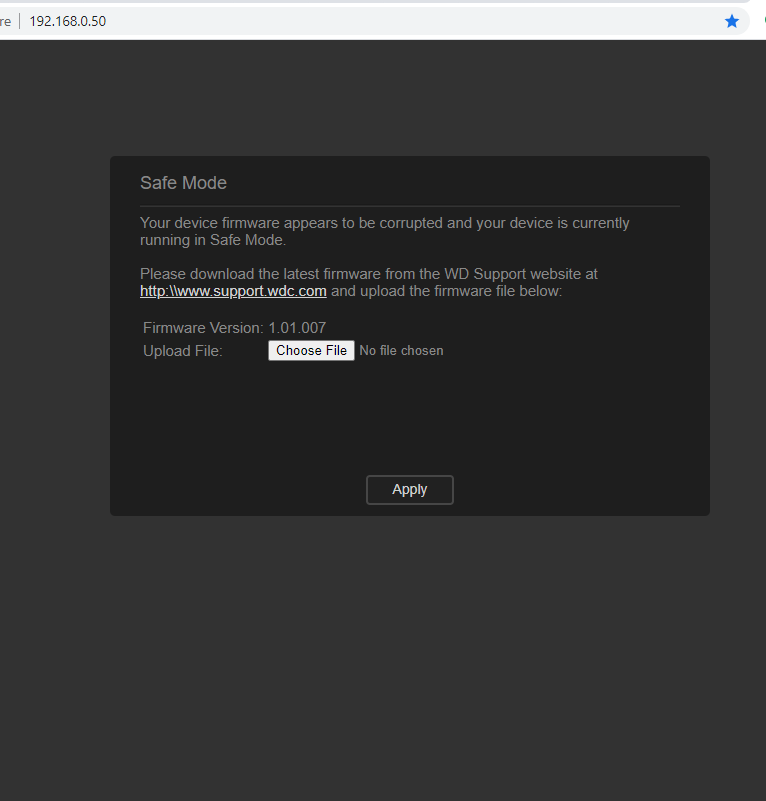Image resolution: width=766 pixels, height=801 pixels.
Task: Click the 'Your device firmware appears to be corrupted' text
Action: (x=291, y=223)
